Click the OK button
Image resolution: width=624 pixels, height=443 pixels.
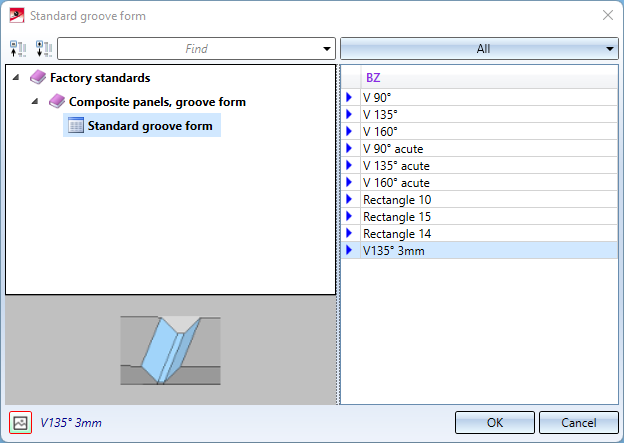(x=495, y=422)
